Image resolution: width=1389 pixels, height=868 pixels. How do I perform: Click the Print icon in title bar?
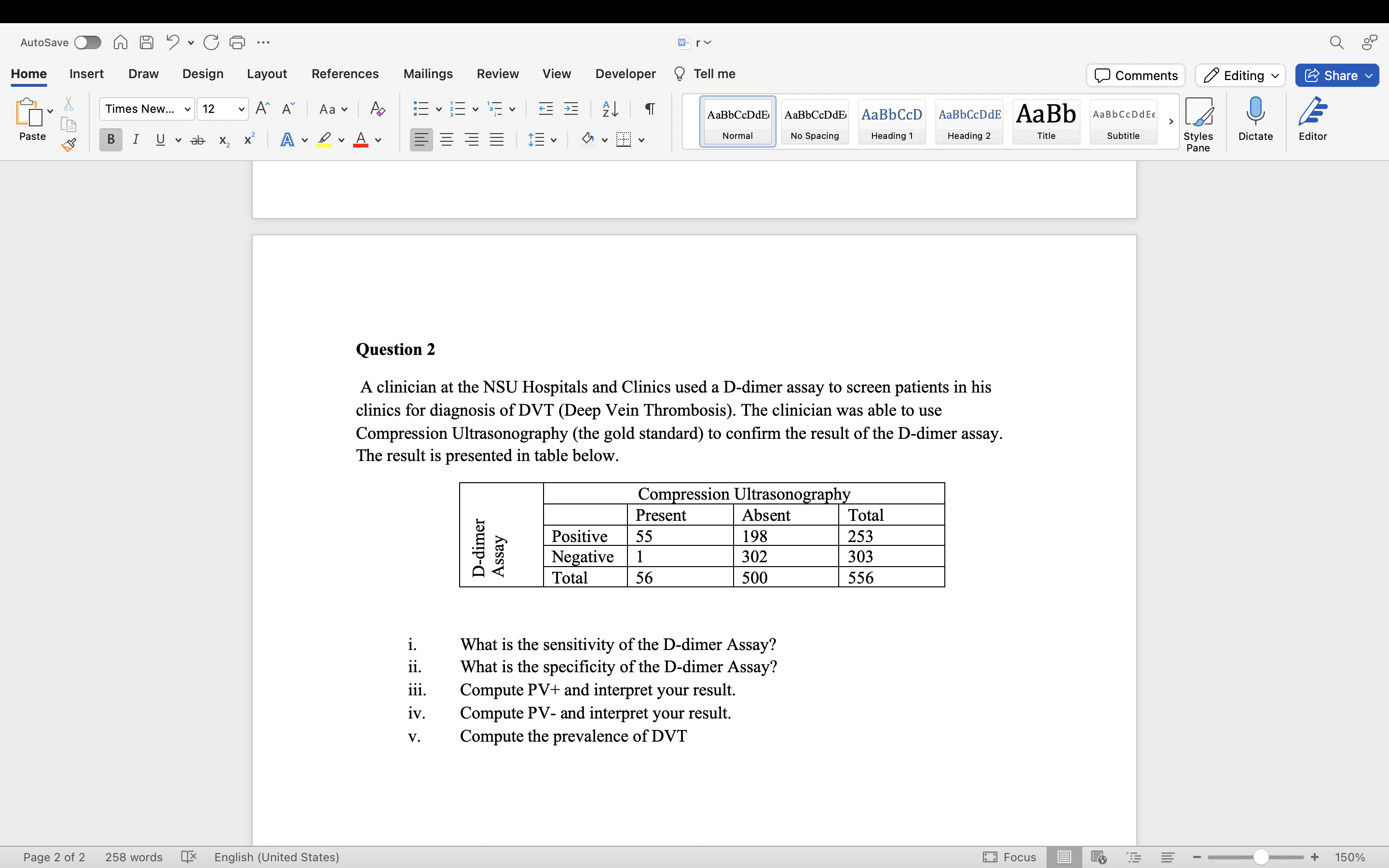237,42
